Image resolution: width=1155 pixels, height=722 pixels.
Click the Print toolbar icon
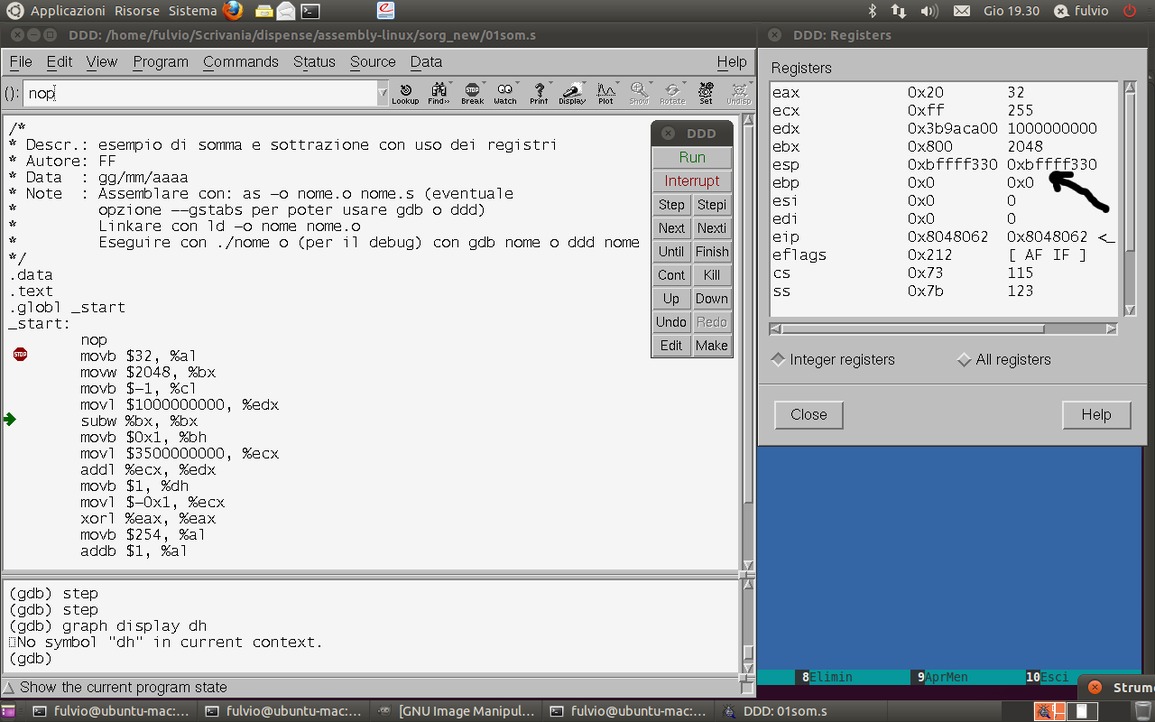(x=539, y=93)
